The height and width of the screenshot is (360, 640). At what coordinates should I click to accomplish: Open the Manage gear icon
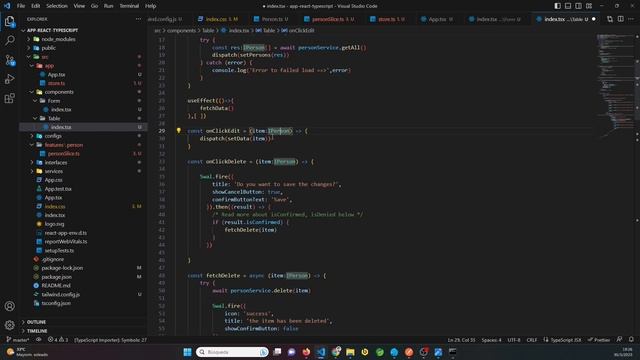[9, 325]
